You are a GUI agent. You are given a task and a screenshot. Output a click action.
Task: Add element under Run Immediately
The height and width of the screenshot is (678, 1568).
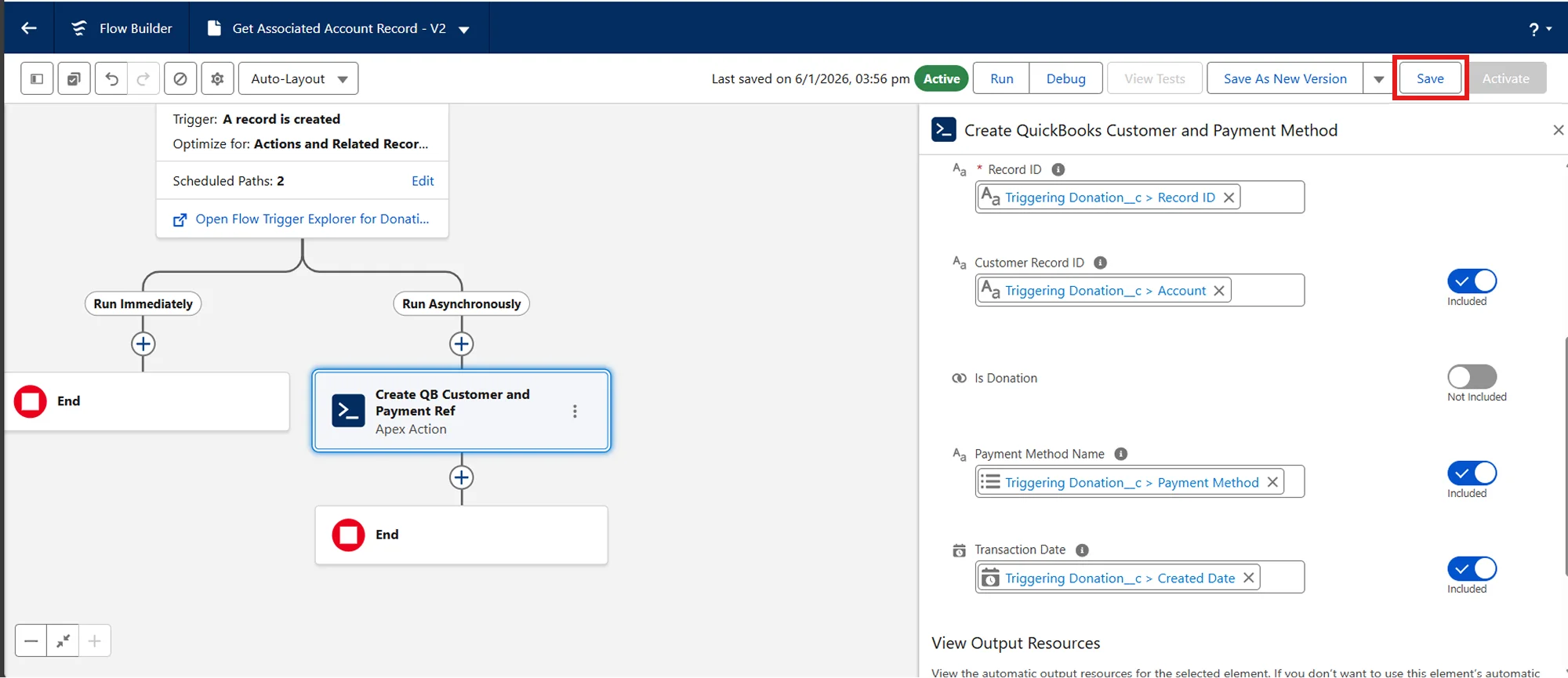(143, 344)
